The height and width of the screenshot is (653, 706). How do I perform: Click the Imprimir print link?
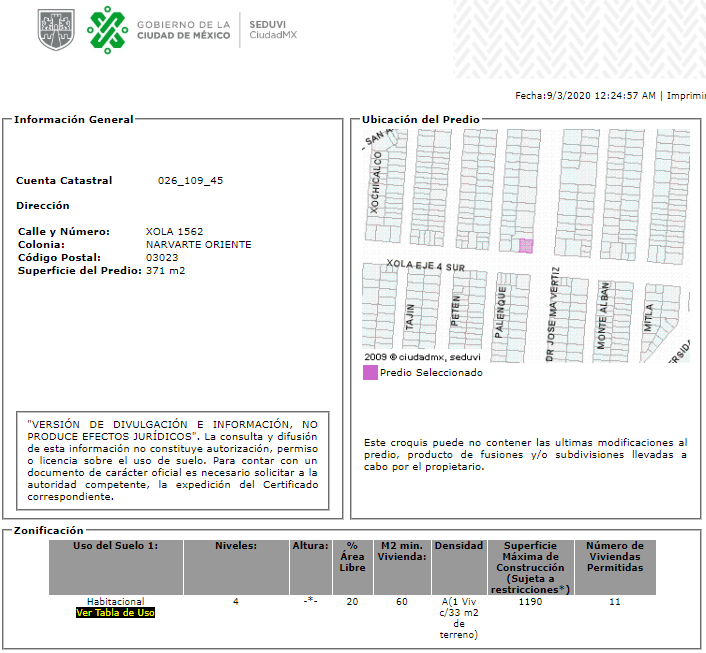pos(686,95)
